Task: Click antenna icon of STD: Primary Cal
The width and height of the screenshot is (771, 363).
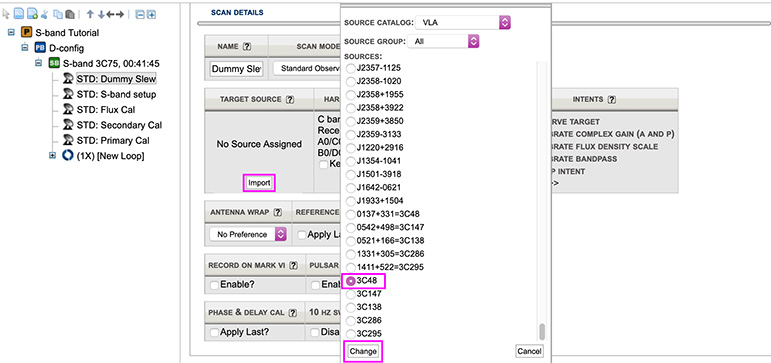Action: [68, 140]
